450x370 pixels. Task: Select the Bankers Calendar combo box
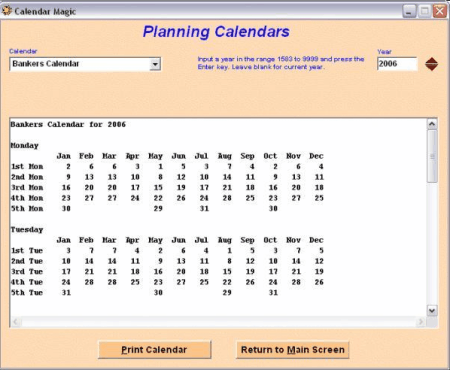pos(85,64)
